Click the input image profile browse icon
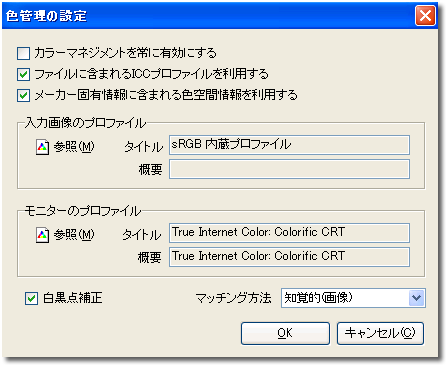The width and height of the screenshot is (446, 365). pyautogui.click(x=42, y=147)
